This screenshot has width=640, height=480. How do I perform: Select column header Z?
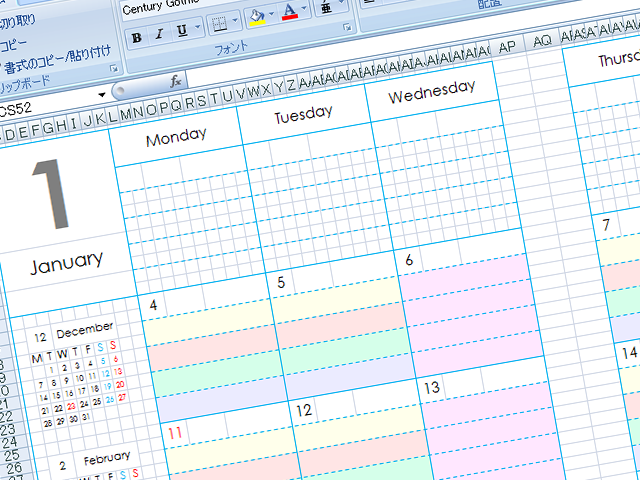point(291,85)
